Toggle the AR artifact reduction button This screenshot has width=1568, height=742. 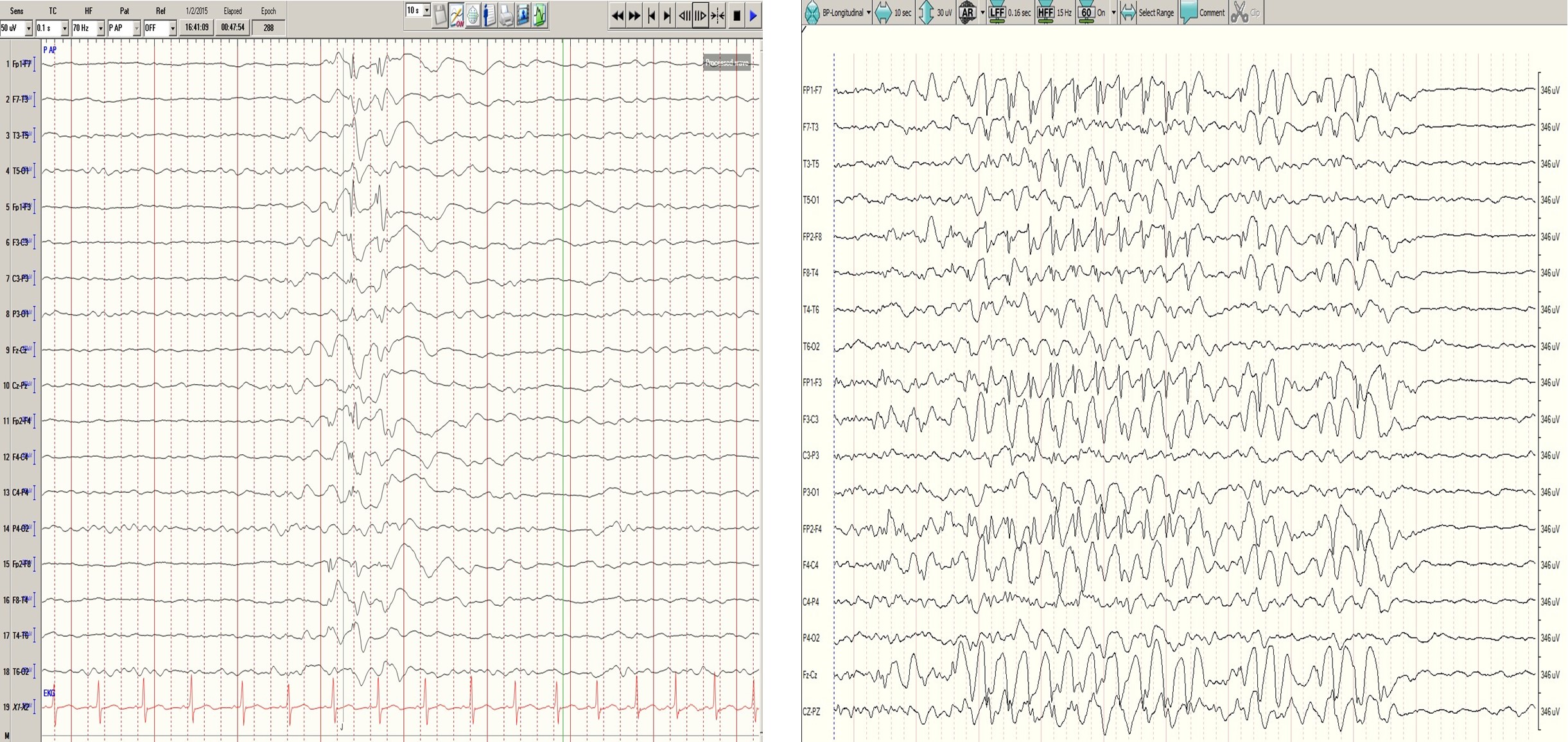point(967,13)
